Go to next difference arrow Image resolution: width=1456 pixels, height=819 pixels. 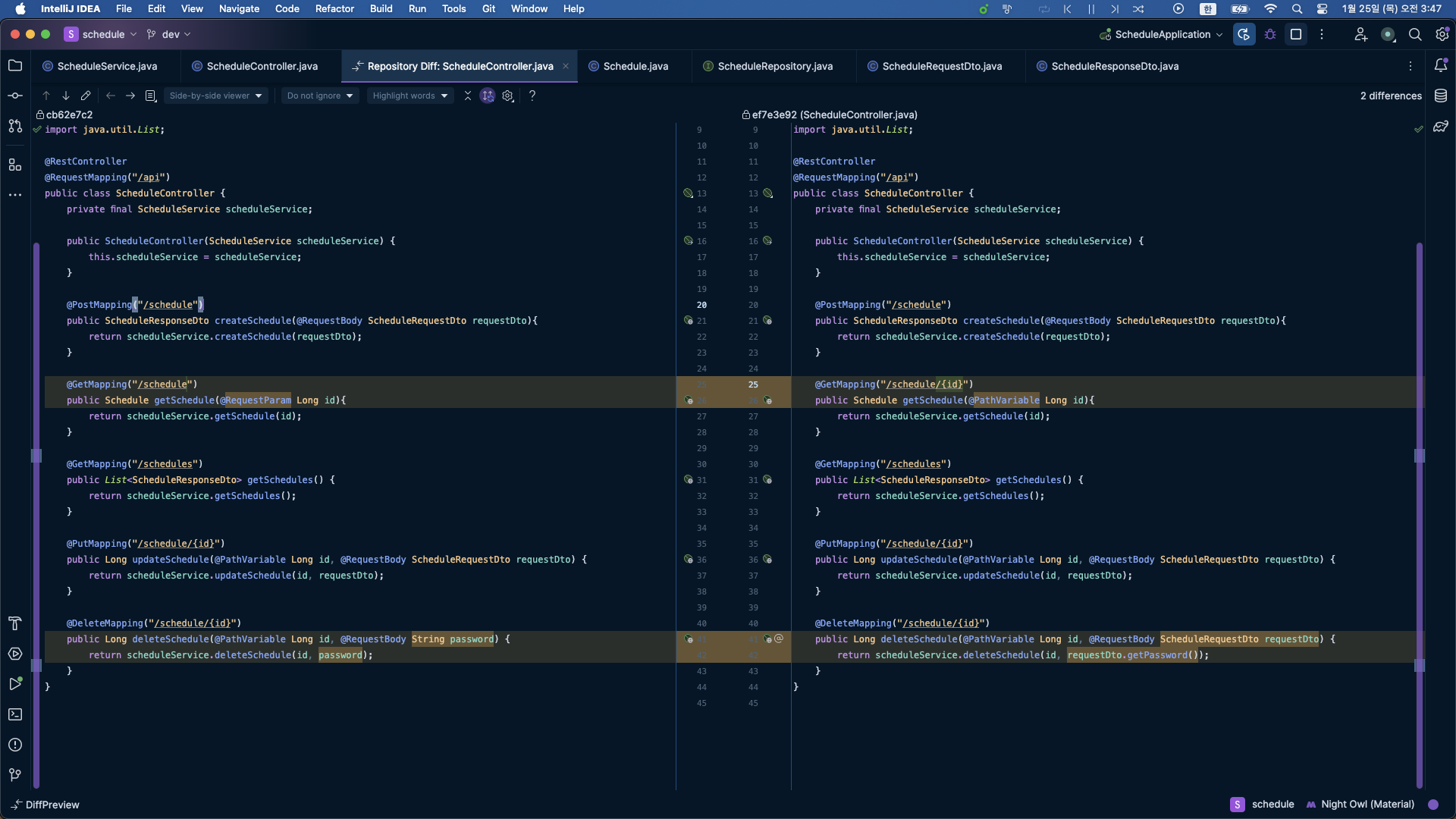[x=66, y=96]
